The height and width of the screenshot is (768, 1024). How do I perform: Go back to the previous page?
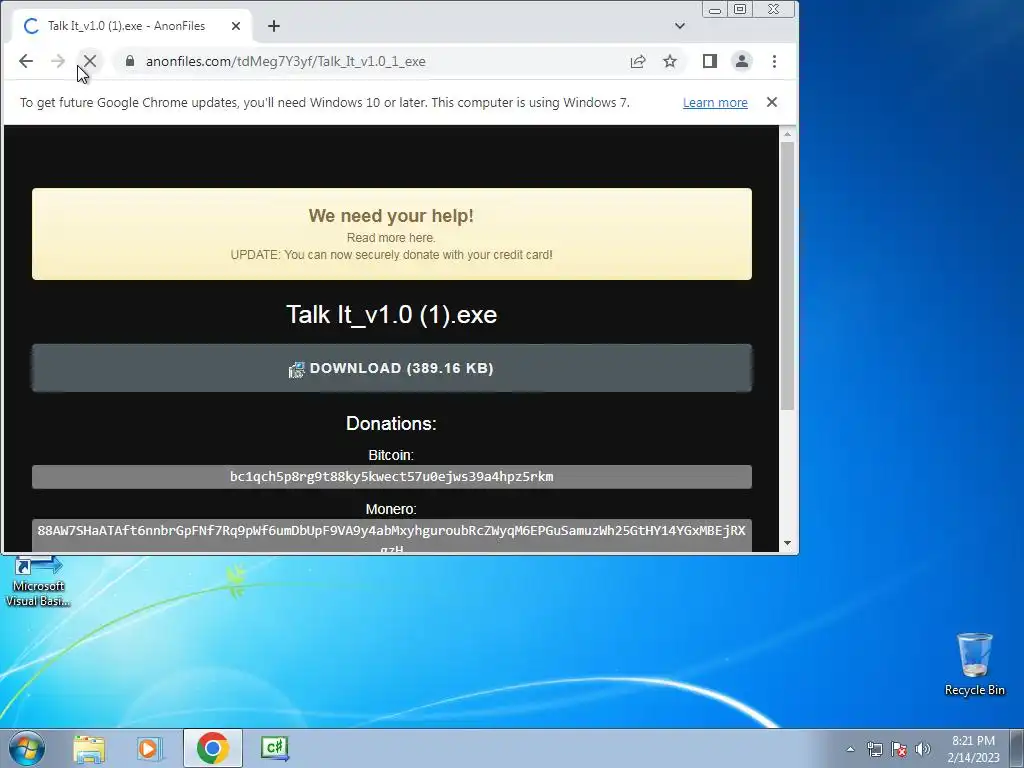25,61
